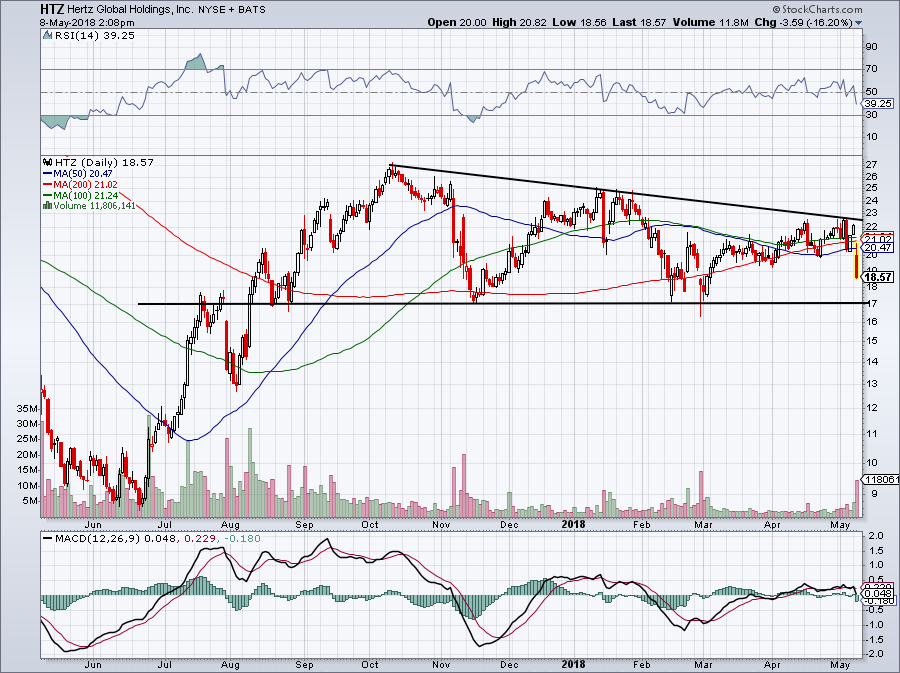Screen dimensions: 900x673
Task: Click the yellow-highlighted latest red candlestick
Action: pyautogui.click(x=856, y=260)
